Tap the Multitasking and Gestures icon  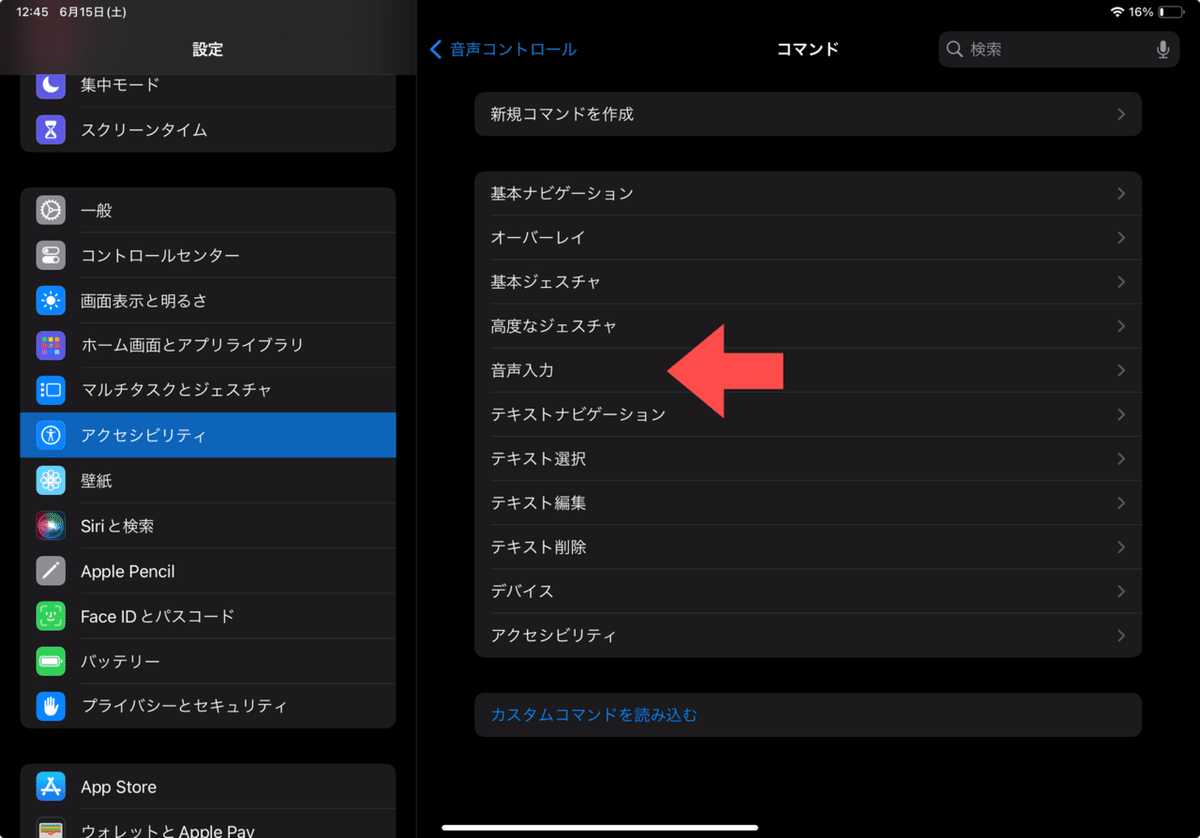(51, 390)
